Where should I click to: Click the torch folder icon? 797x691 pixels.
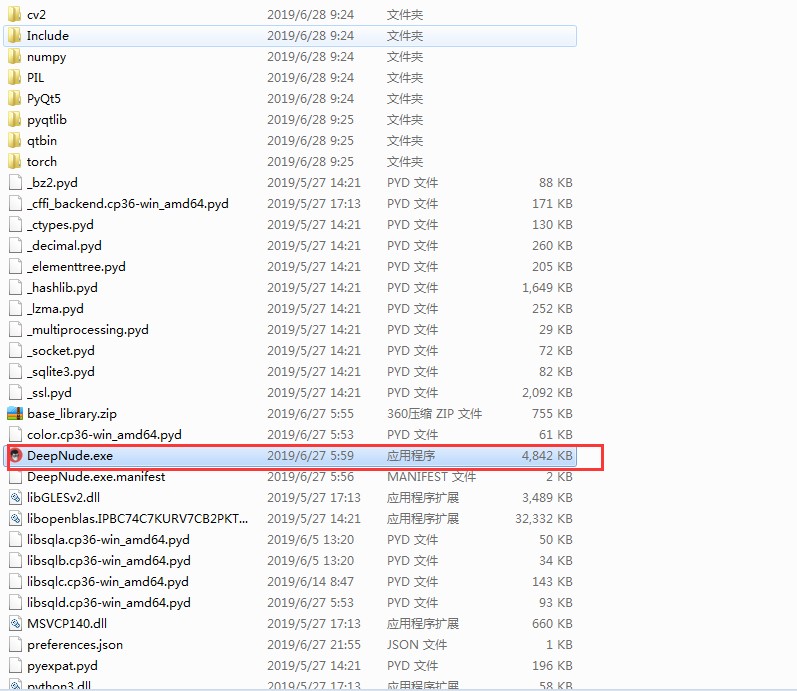coord(14,162)
